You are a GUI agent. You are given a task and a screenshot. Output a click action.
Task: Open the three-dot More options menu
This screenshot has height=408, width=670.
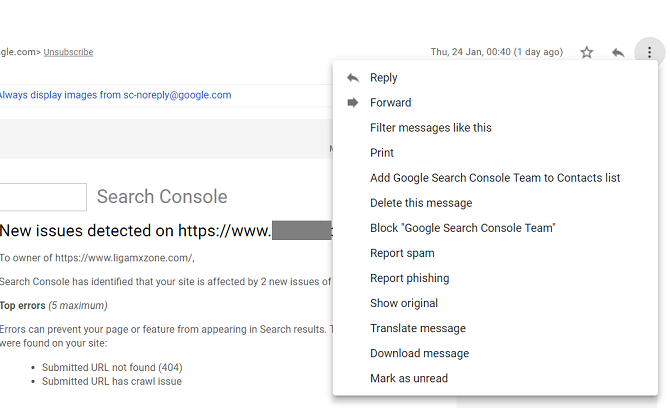point(649,52)
